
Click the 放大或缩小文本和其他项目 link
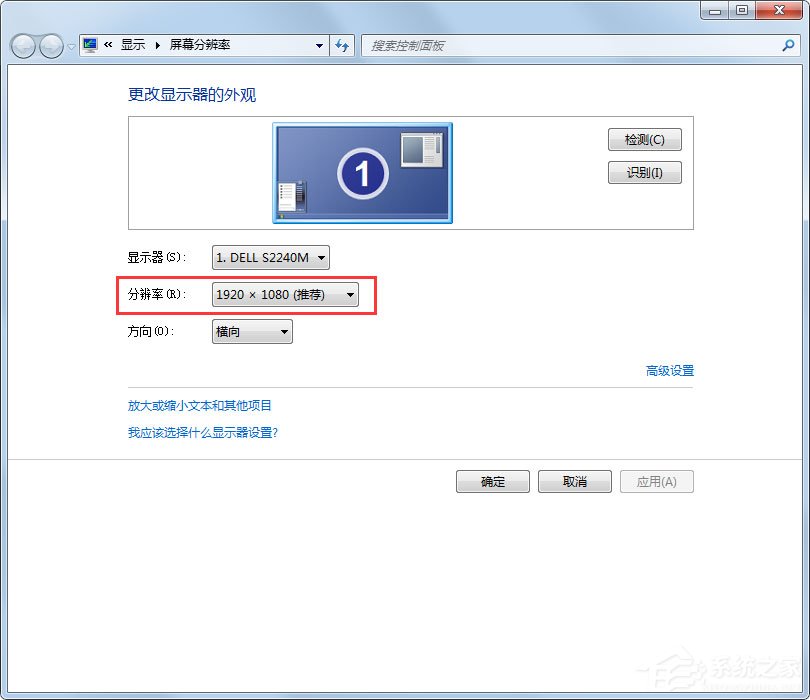click(199, 405)
